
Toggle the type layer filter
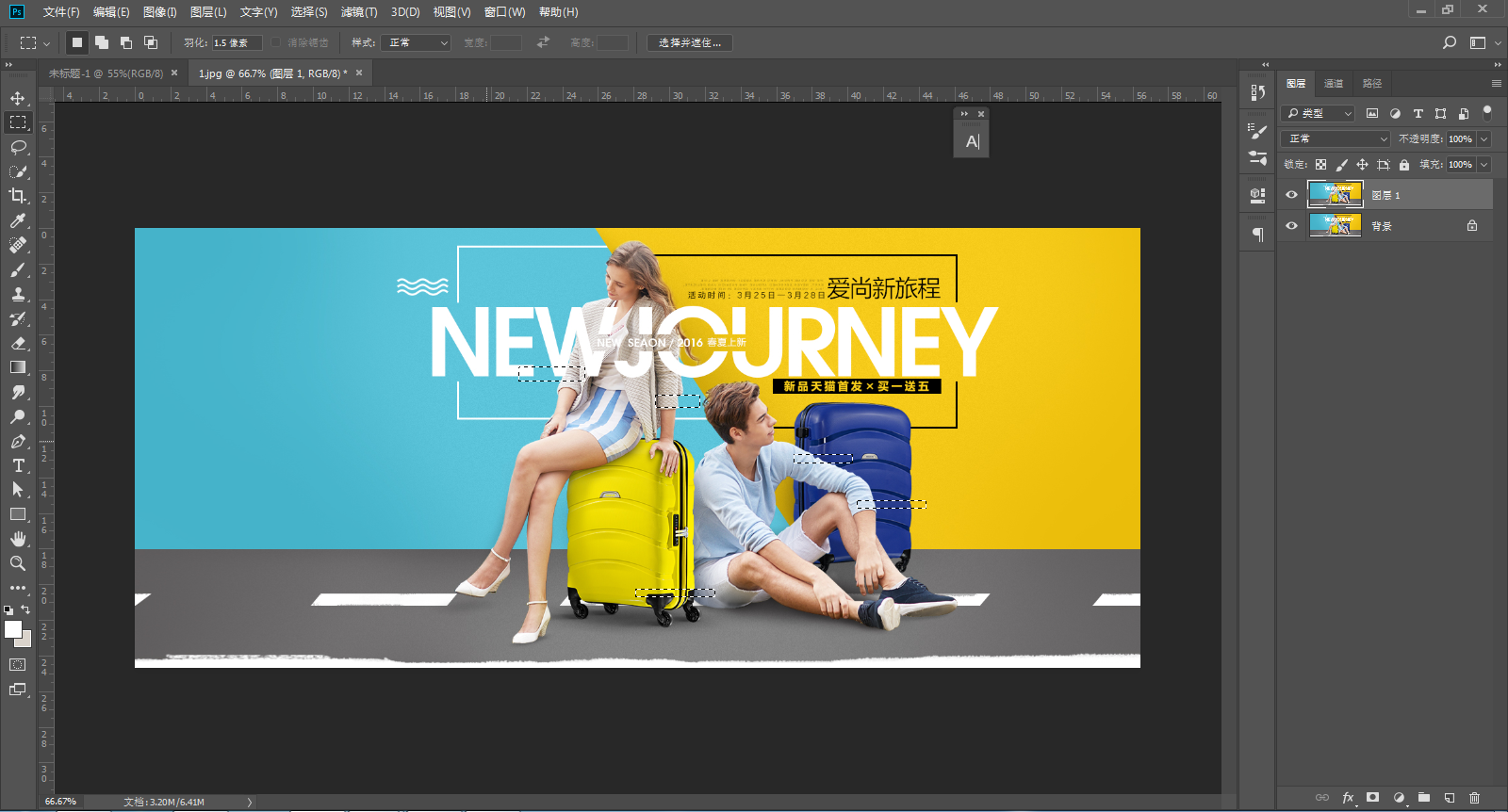coord(1418,113)
